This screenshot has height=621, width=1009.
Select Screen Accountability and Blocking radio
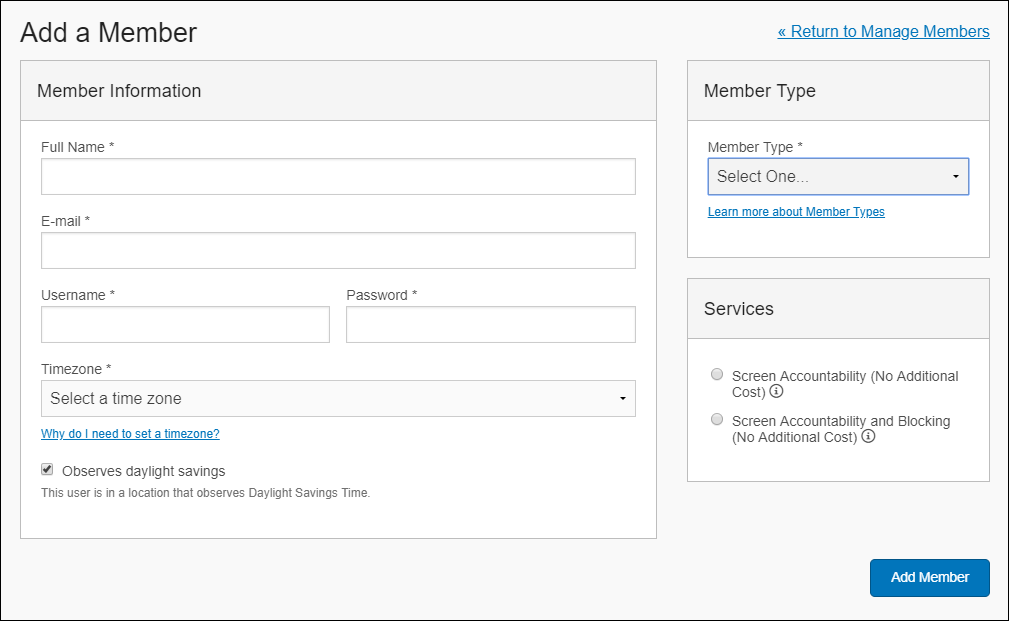(717, 420)
